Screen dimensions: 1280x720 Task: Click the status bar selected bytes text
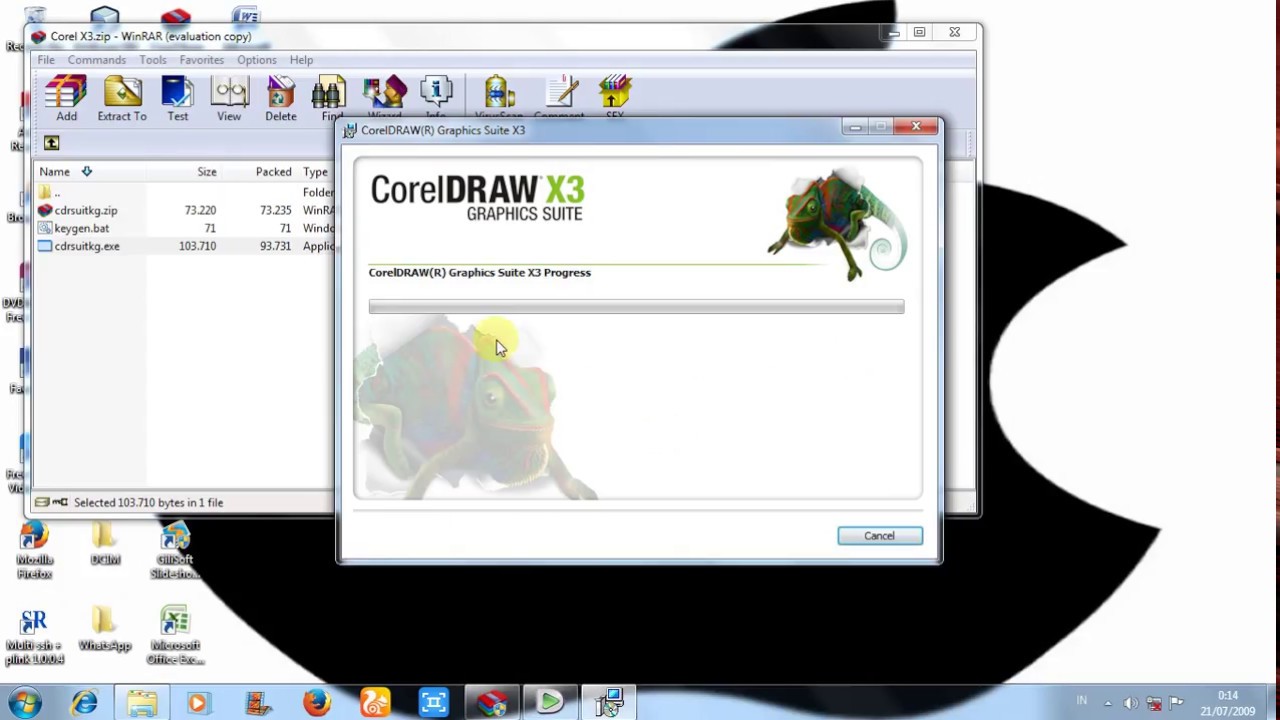148,503
